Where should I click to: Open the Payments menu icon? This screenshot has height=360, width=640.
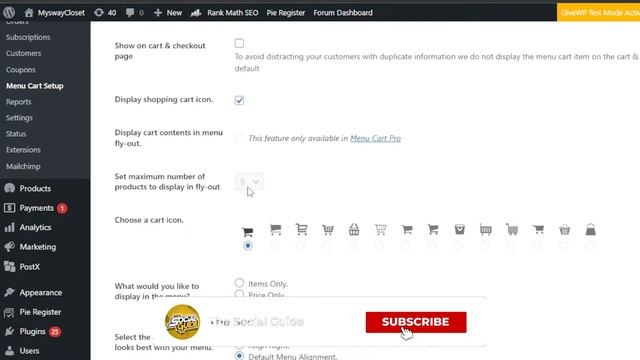pos(9,208)
